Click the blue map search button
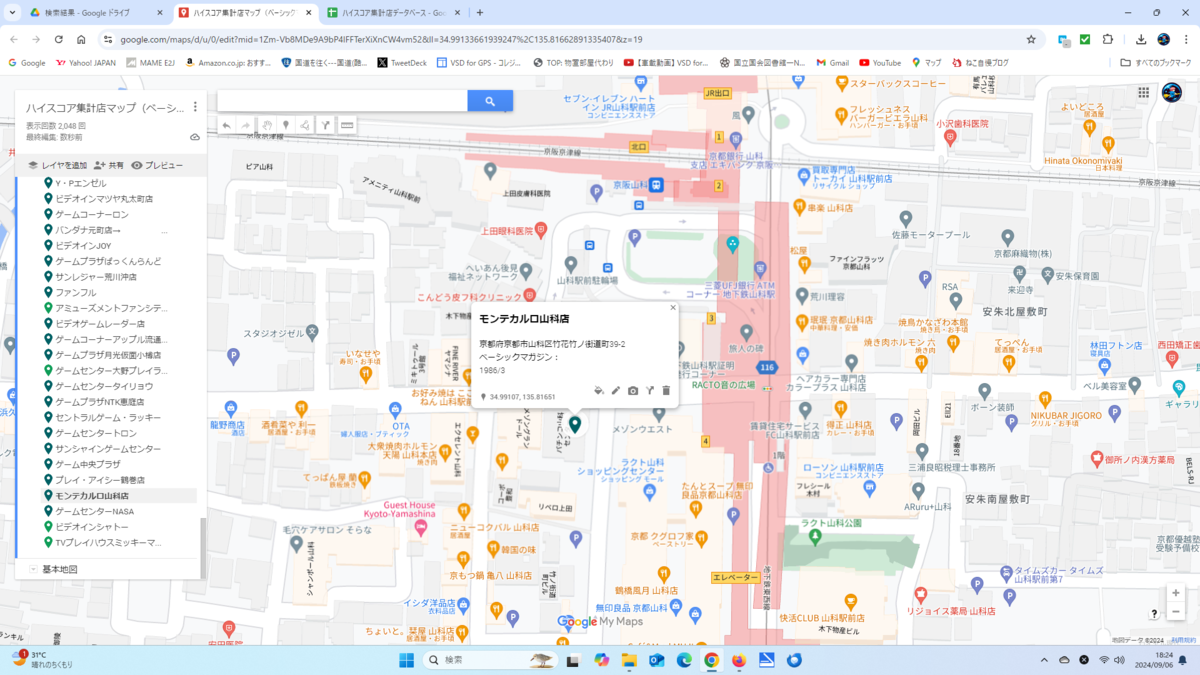 [x=490, y=101]
